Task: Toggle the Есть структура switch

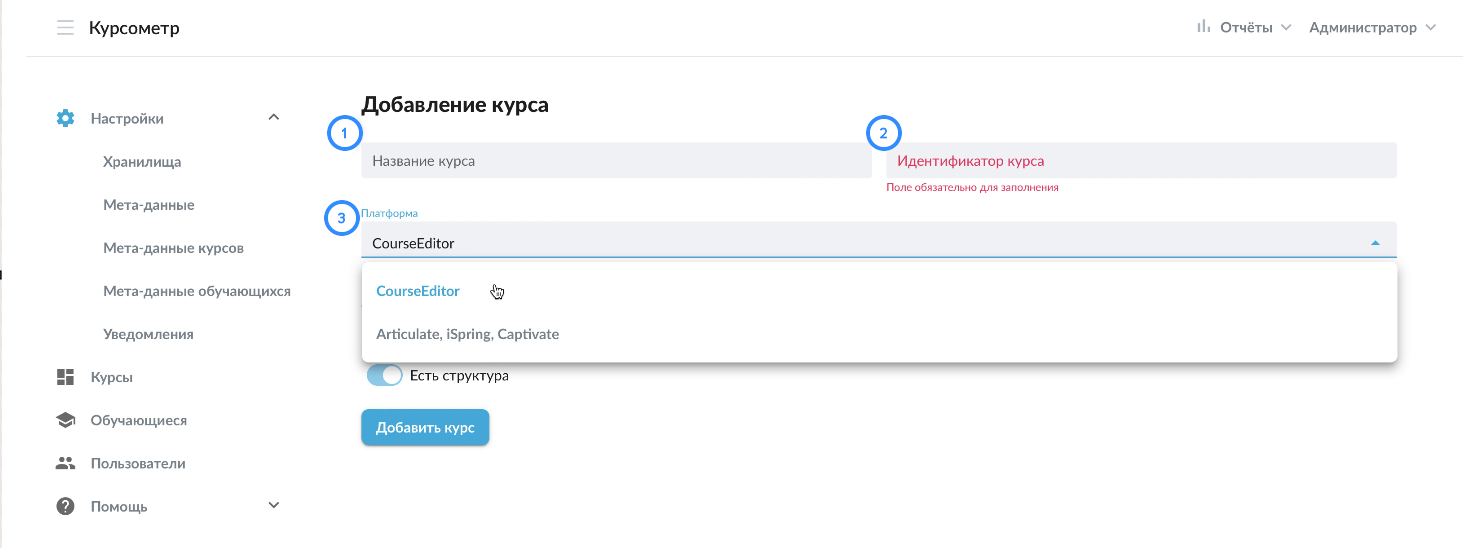Action: [x=385, y=376]
